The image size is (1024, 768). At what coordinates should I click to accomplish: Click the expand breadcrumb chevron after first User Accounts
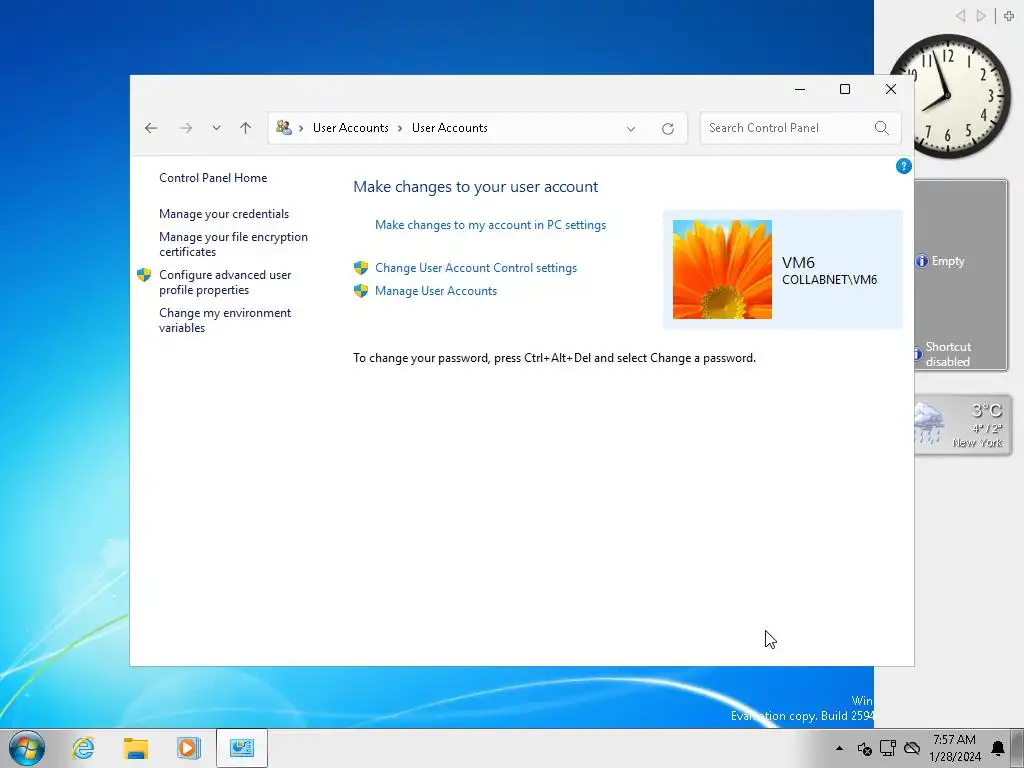(x=400, y=128)
